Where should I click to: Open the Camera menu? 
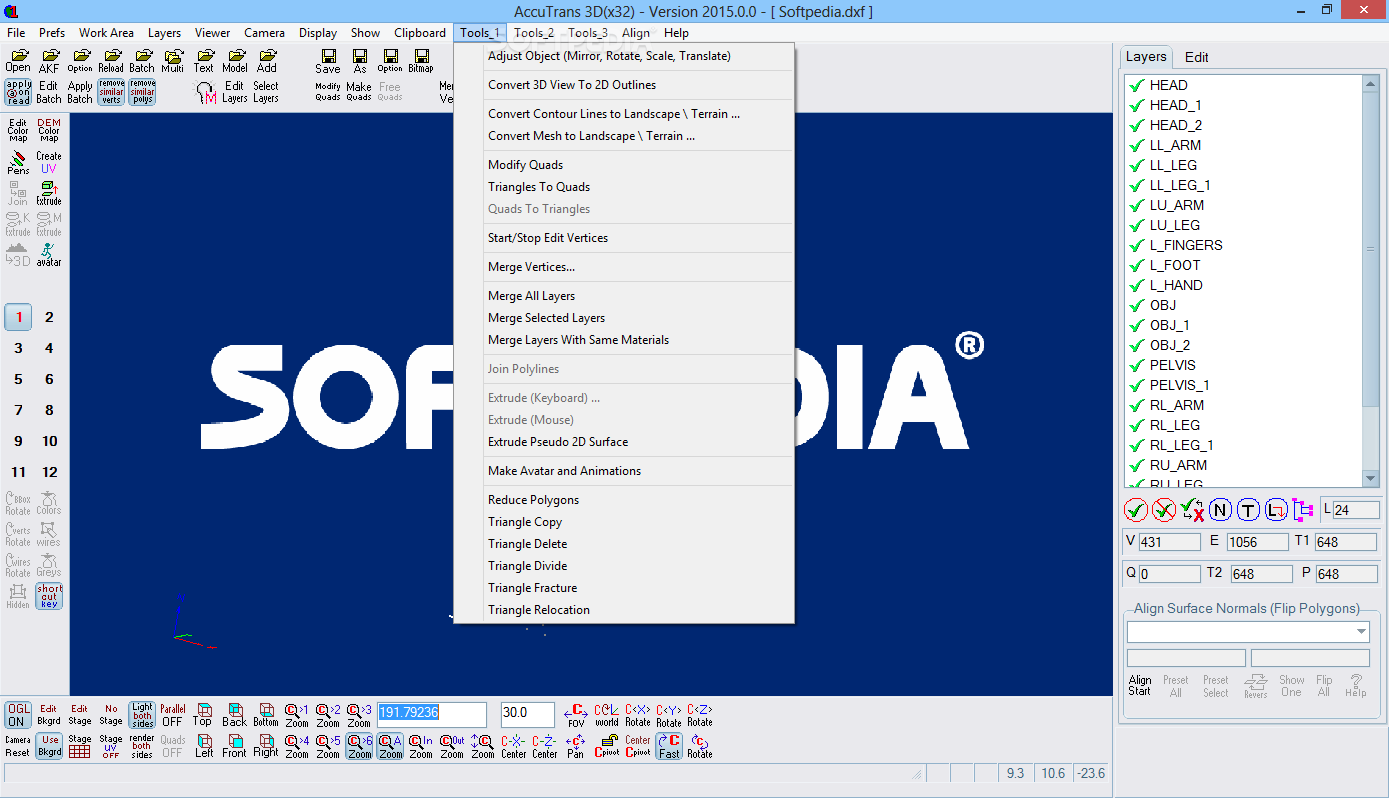[264, 33]
